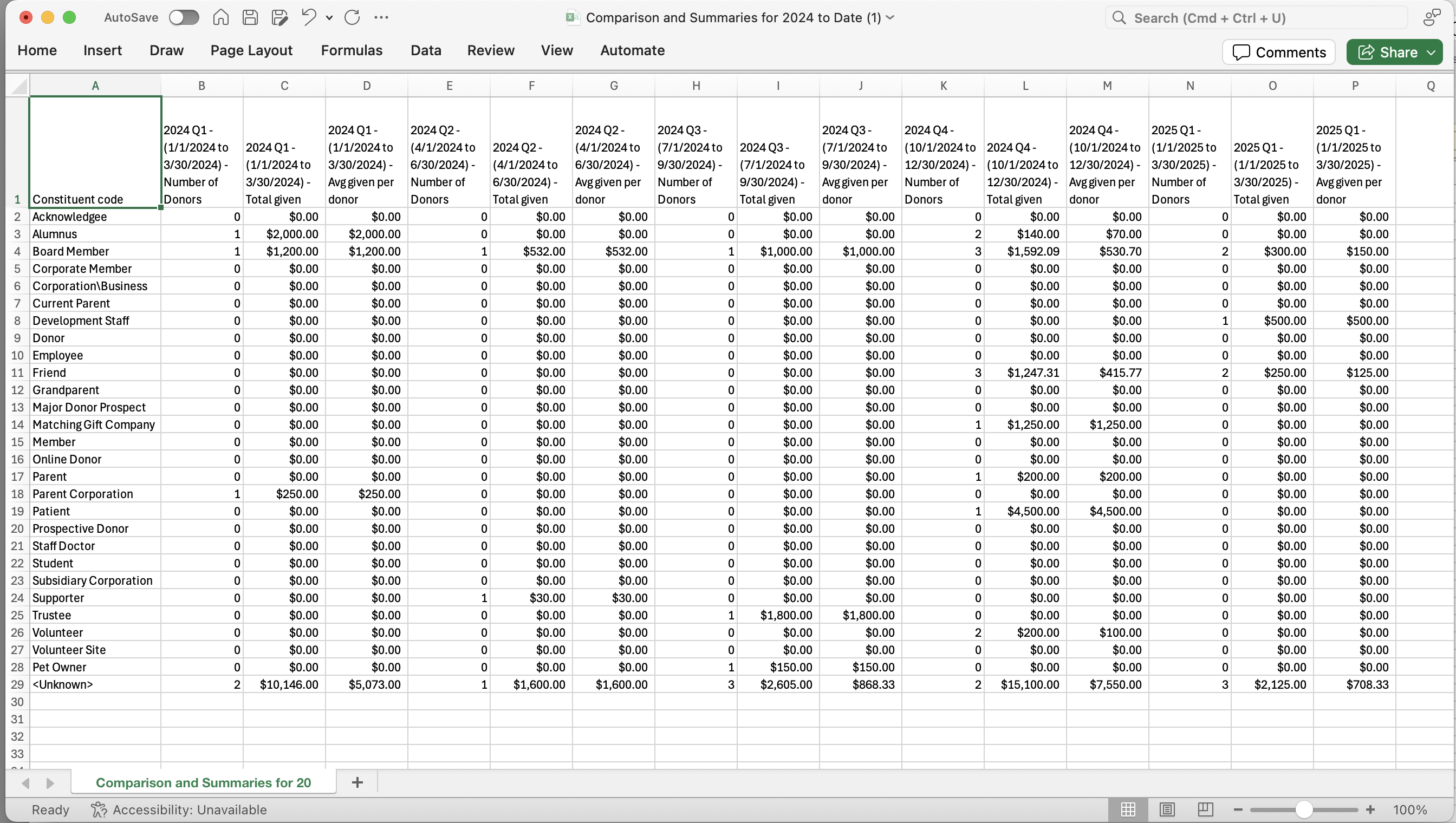Open the Formulas ribbon tab
Viewport: 1456px width, 823px height.
pyautogui.click(x=351, y=50)
